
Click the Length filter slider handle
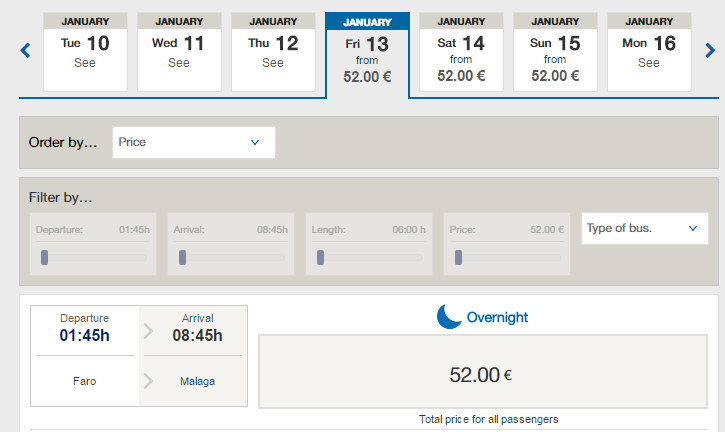pyautogui.click(x=320, y=258)
